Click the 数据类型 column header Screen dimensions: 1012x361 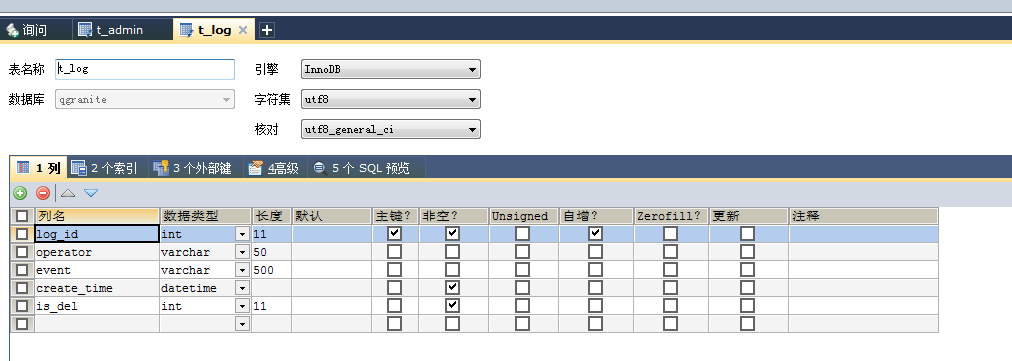pos(205,216)
